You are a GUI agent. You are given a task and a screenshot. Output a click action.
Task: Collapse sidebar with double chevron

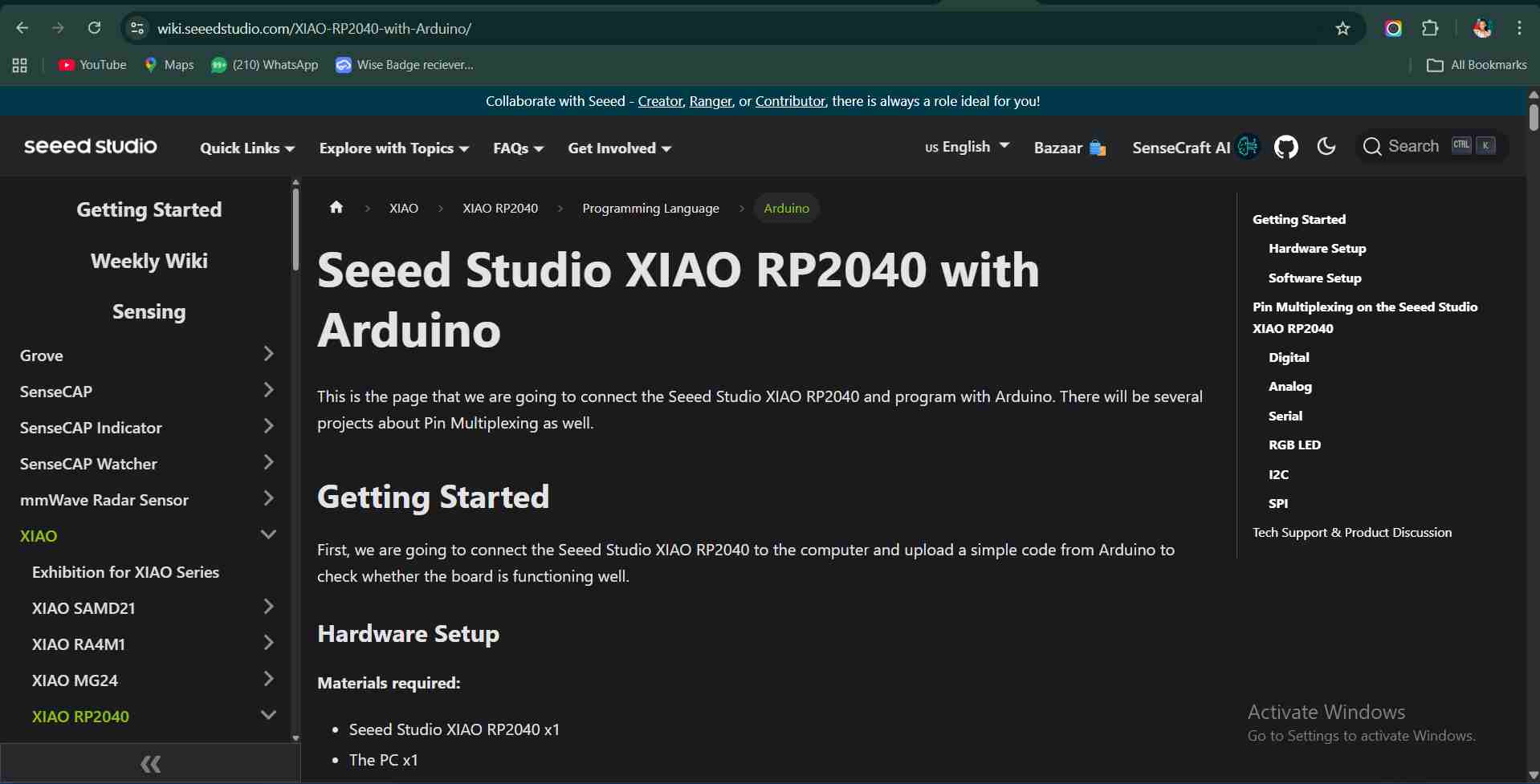[x=150, y=764]
